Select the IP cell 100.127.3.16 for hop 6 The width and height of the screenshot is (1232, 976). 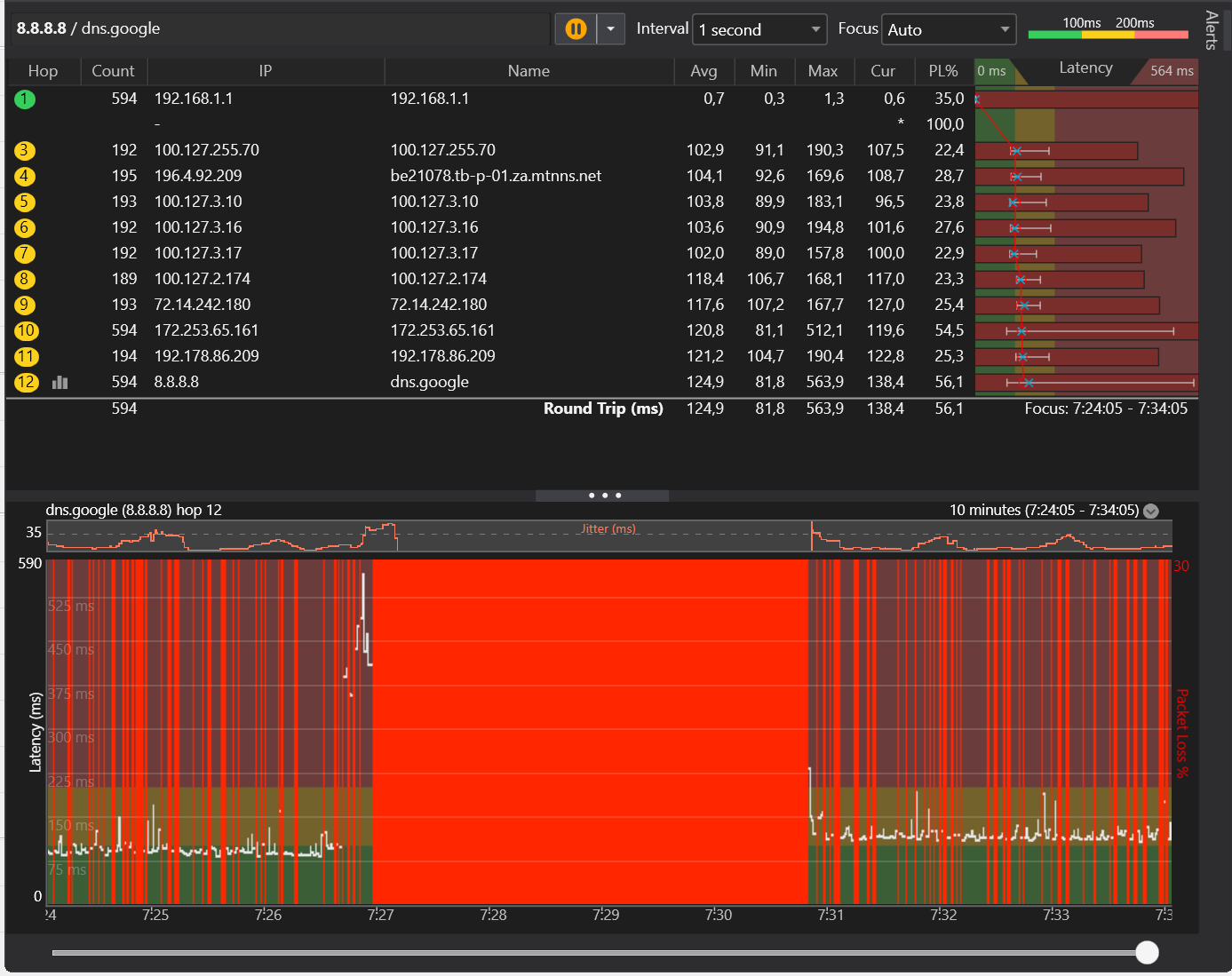(x=198, y=227)
